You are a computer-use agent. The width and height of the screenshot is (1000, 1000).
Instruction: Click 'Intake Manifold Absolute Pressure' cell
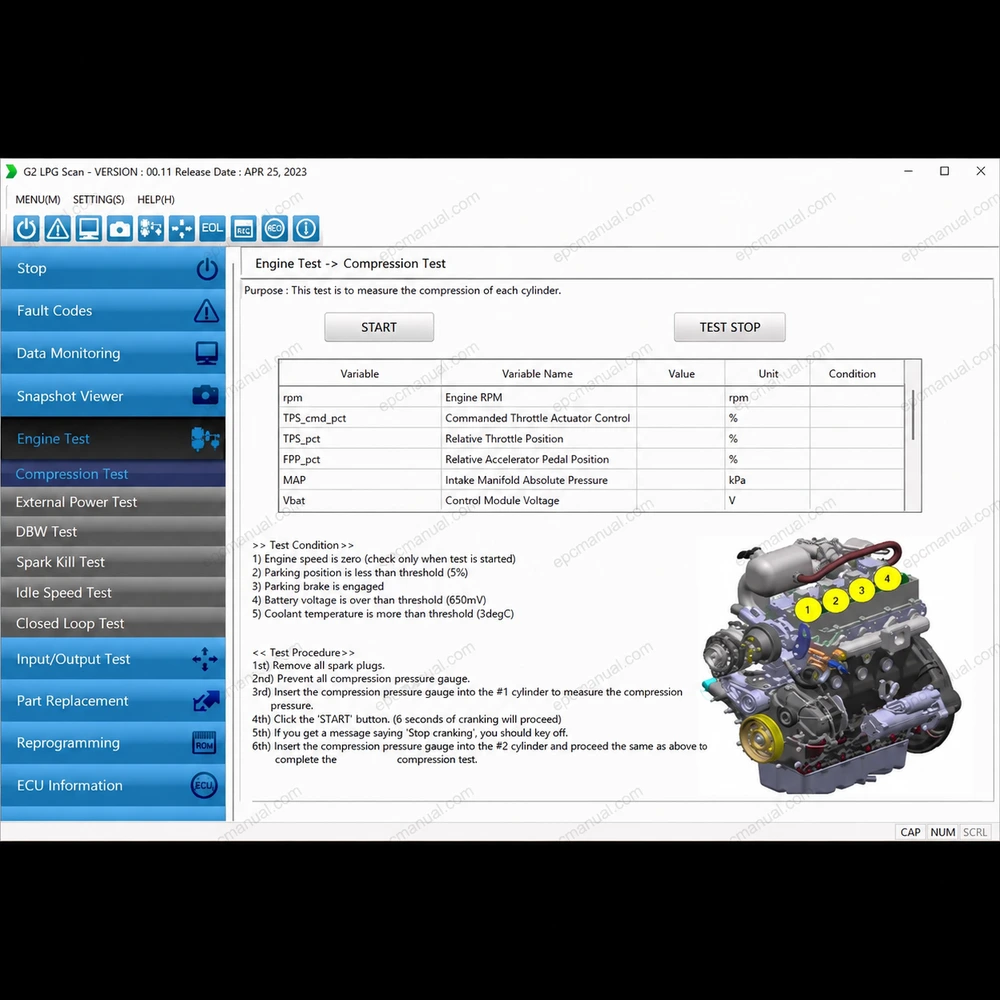538,480
